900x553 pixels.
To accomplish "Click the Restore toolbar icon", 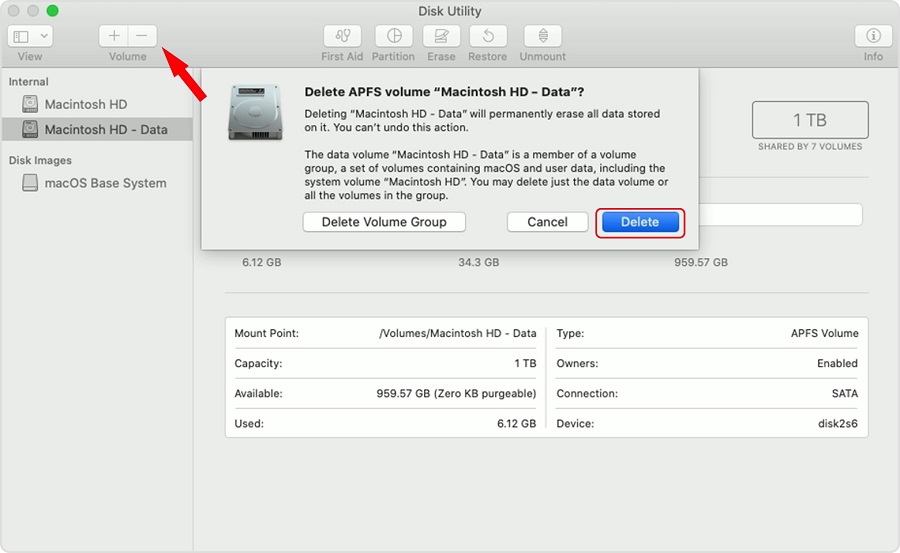I will click(488, 36).
